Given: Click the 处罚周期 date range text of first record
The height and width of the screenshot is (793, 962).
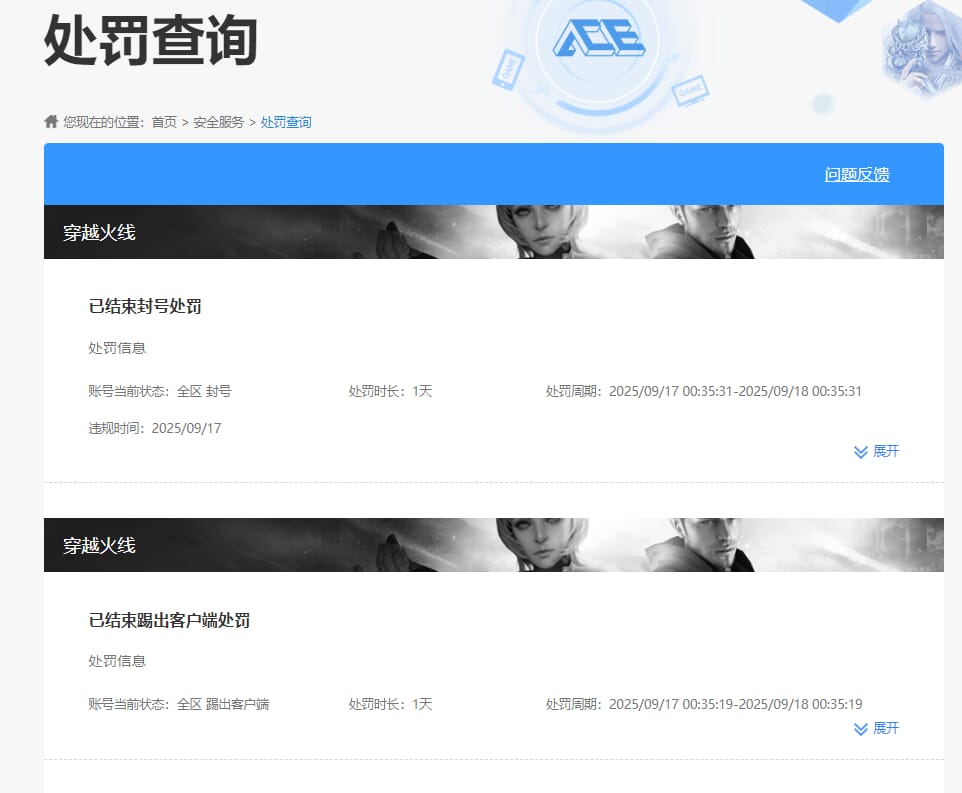Looking at the screenshot, I should (x=735, y=391).
